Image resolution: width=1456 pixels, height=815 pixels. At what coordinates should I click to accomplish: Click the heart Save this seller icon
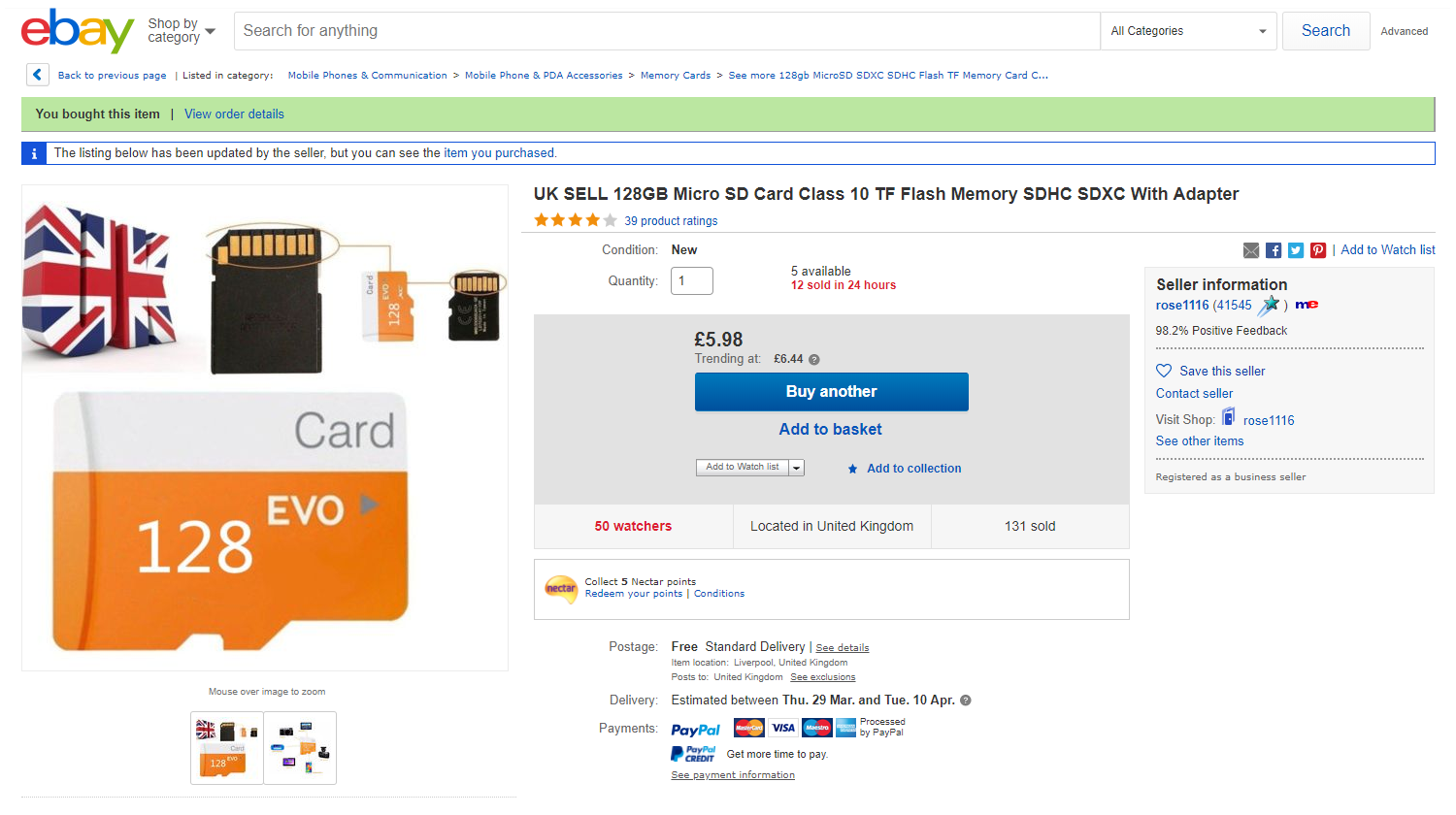coord(1164,371)
